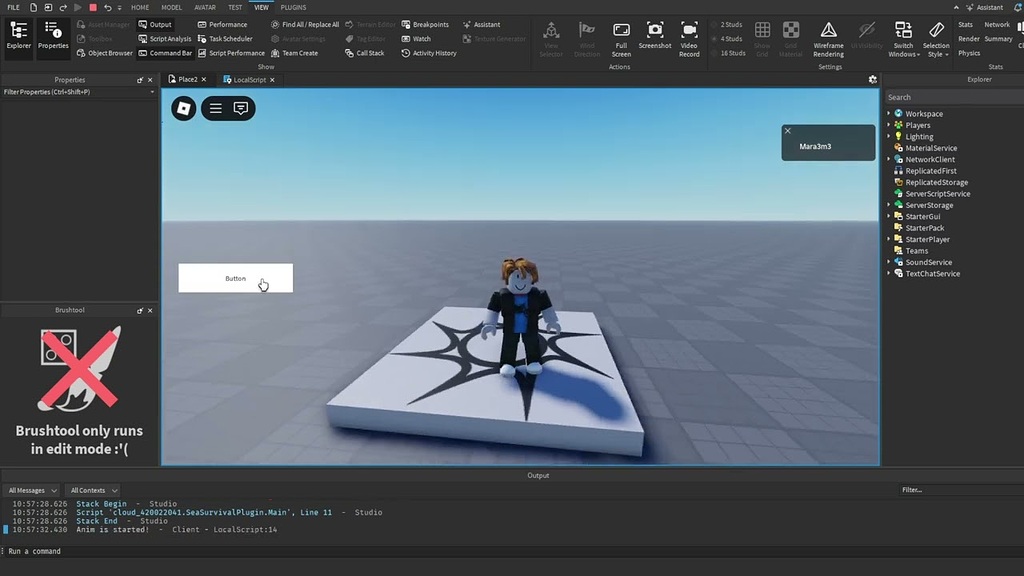This screenshot has width=1024, height=576.
Task: Open the View Selector
Action: (x=552, y=38)
